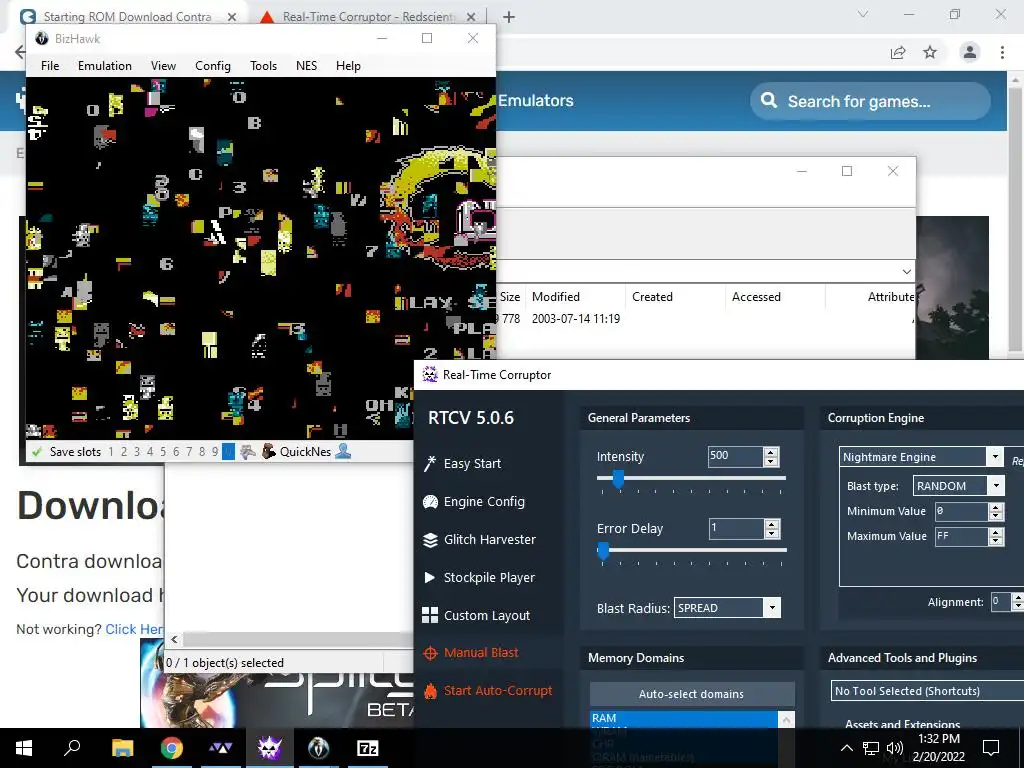Click the Chrome share page icon
Screen dimensions: 1024x768
pyautogui.click(x=898, y=52)
